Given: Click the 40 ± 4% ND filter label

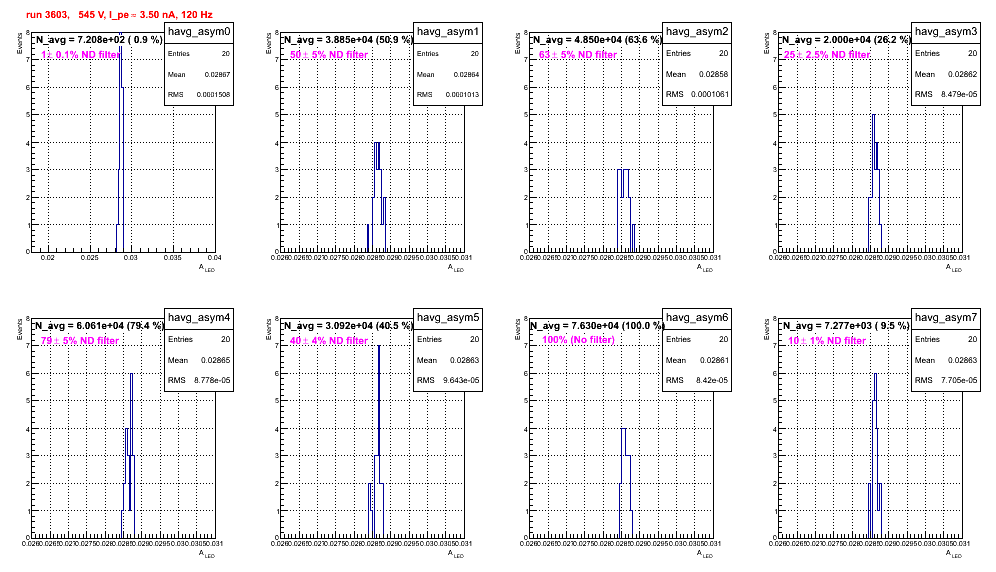Looking at the screenshot, I should coord(329,341).
